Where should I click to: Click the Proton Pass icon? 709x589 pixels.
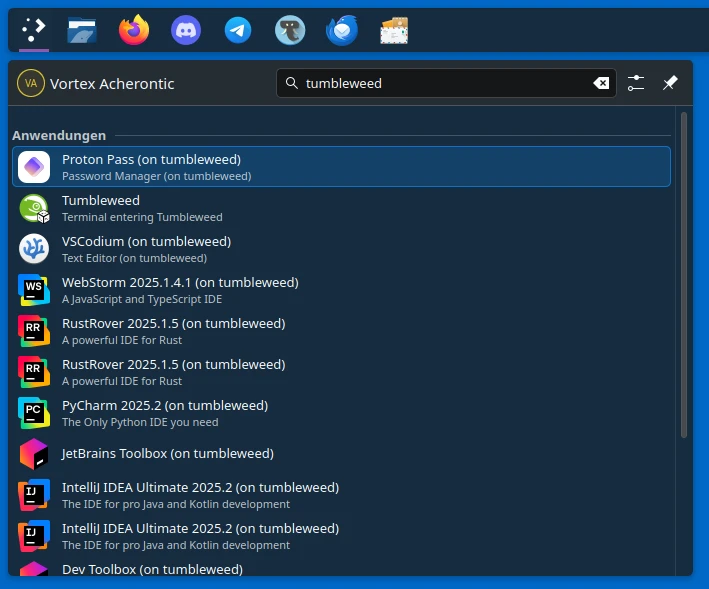pyautogui.click(x=34, y=167)
